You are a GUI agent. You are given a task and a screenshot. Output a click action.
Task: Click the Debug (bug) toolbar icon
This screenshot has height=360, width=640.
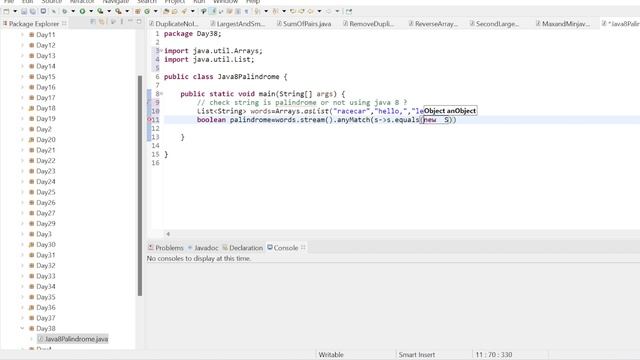(64, 11)
